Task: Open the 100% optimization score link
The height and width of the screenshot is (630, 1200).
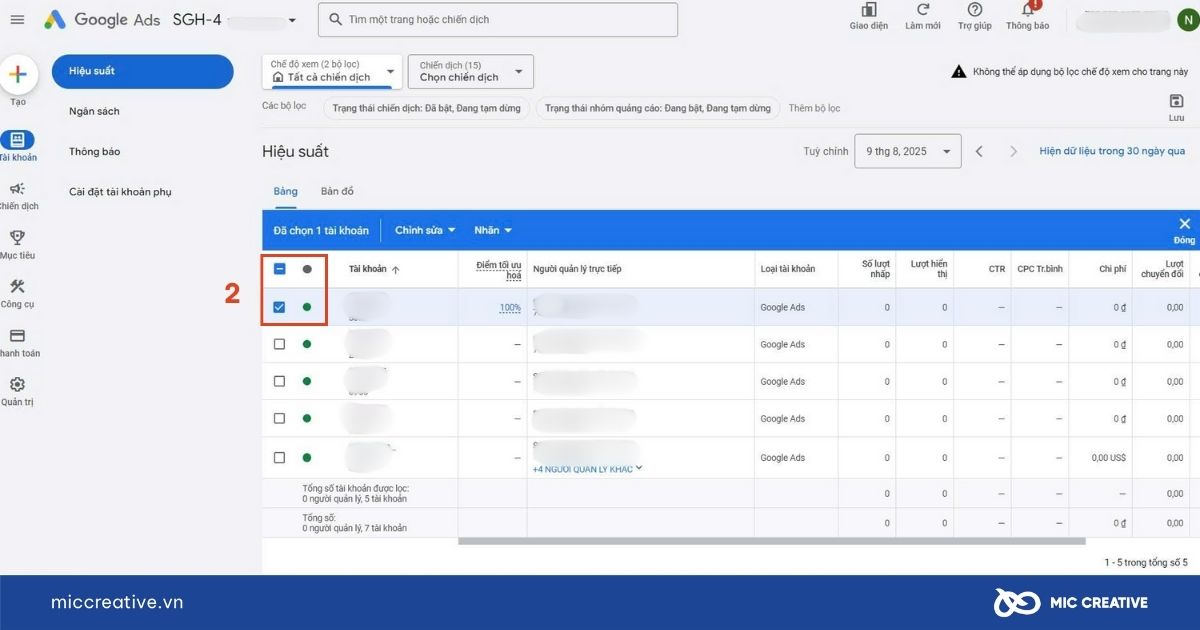Action: (510, 308)
